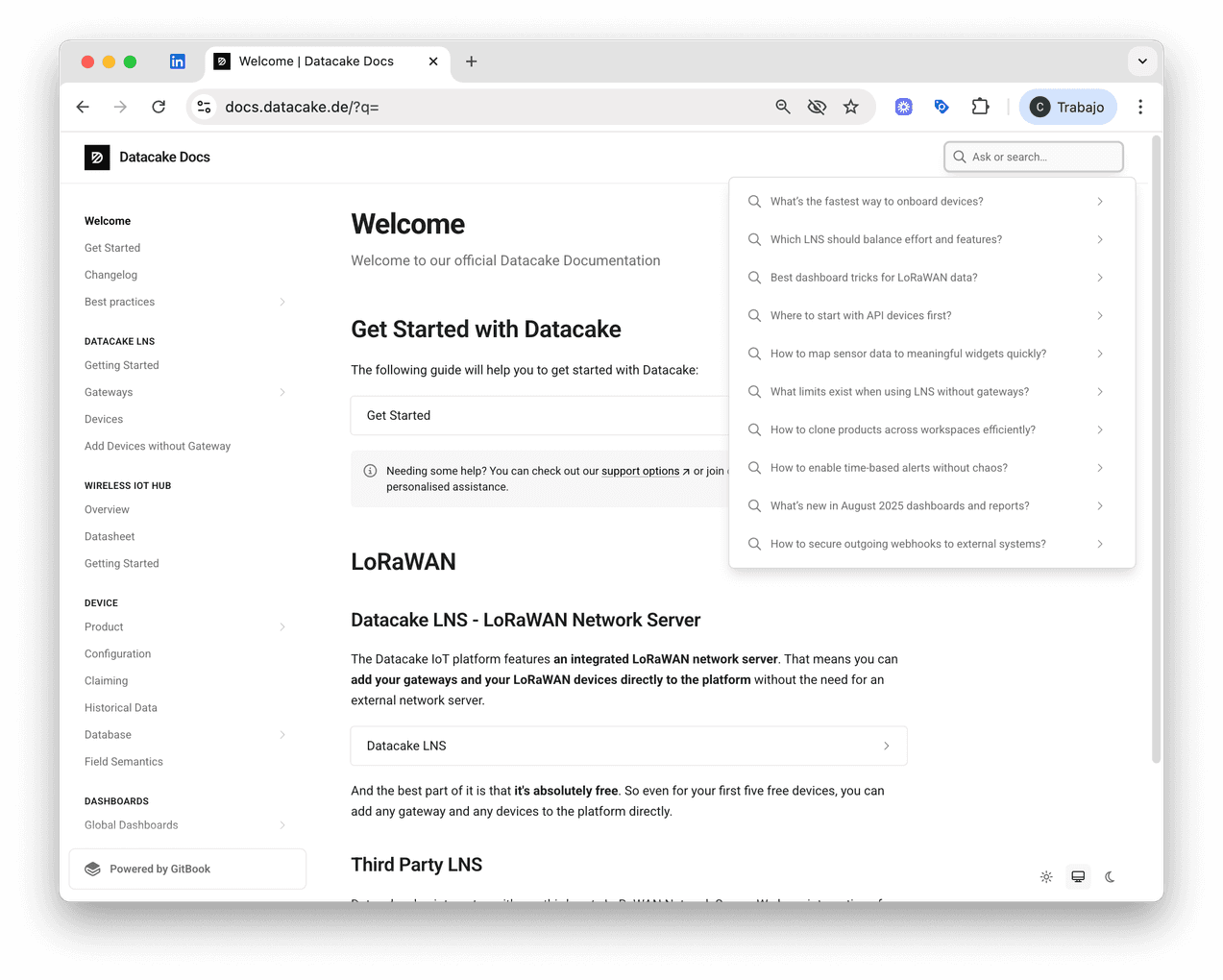Open the tab search dropdown arrow
This screenshot has width=1223, height=980.
click(x=1142, y=61)
